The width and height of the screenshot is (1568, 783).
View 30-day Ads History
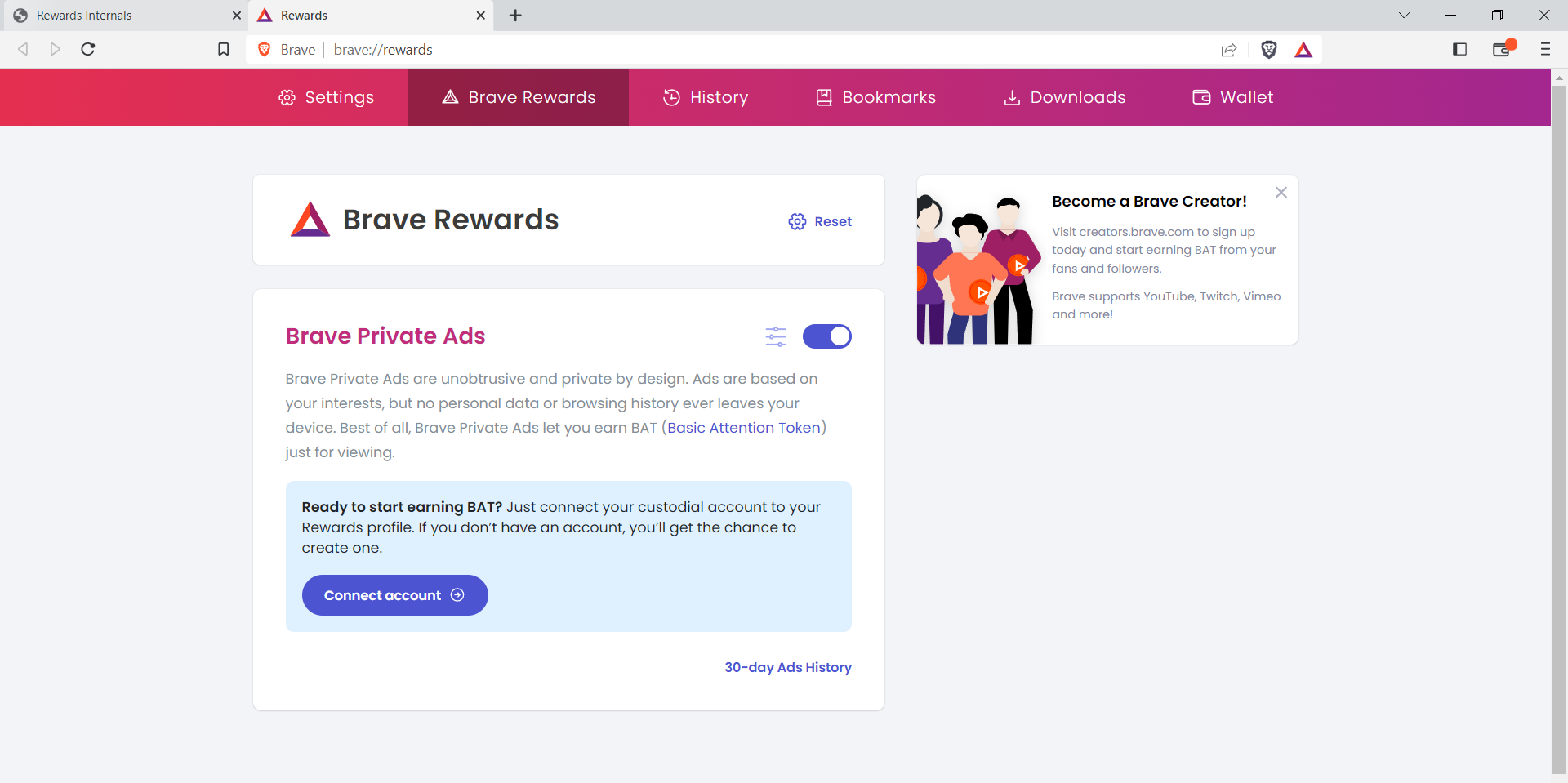point(788,667)
